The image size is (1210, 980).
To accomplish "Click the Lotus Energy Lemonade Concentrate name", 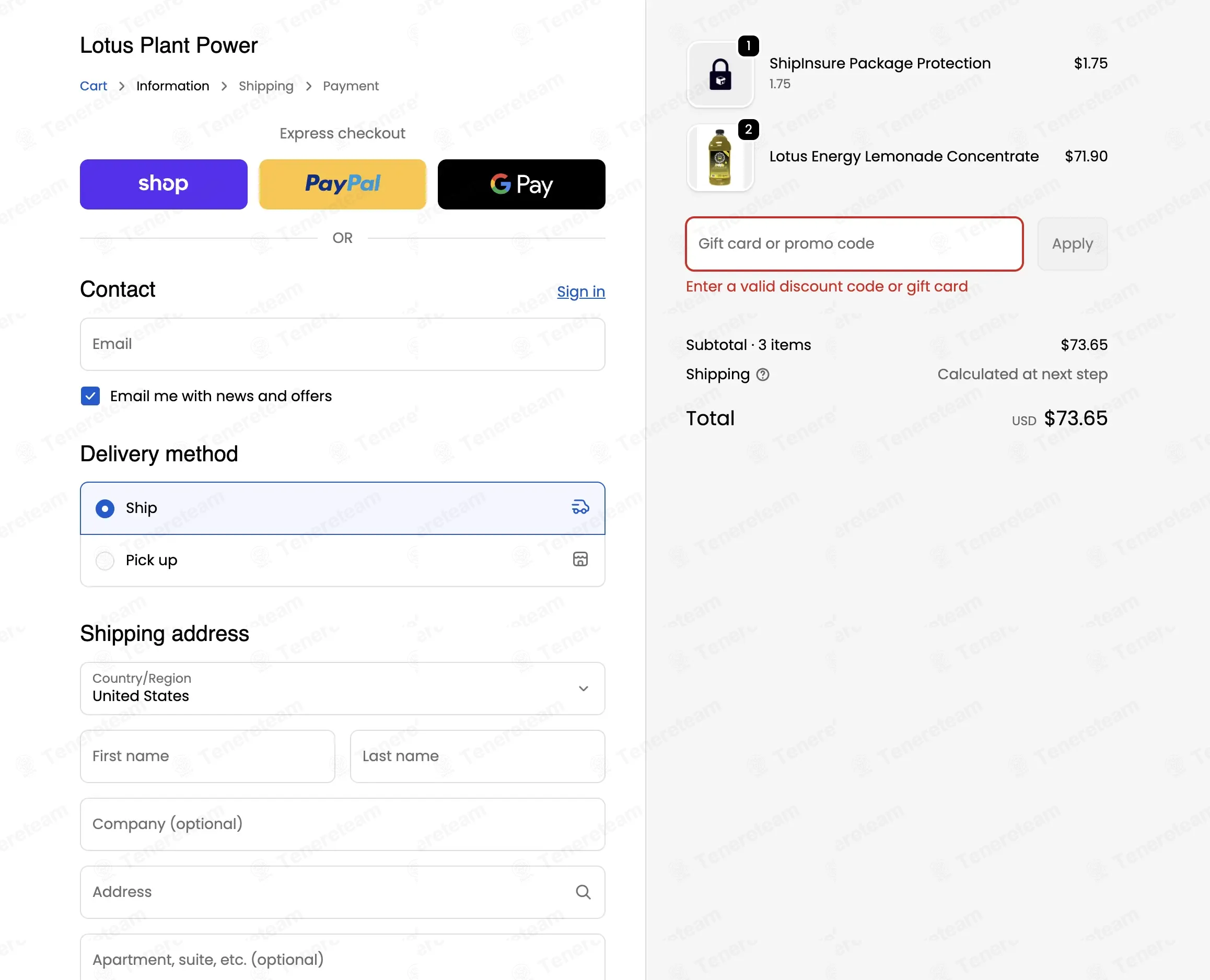I will pyautogui.click(x=903, y=156).
